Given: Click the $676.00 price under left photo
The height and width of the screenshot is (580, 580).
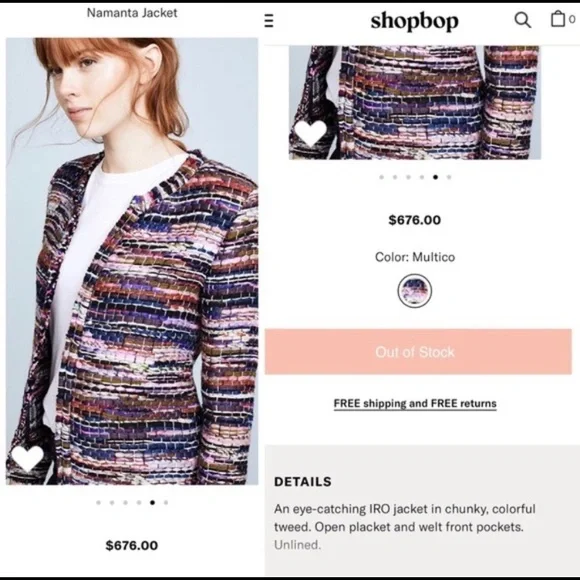Looking at the screenshot, I should click(132, 545).
